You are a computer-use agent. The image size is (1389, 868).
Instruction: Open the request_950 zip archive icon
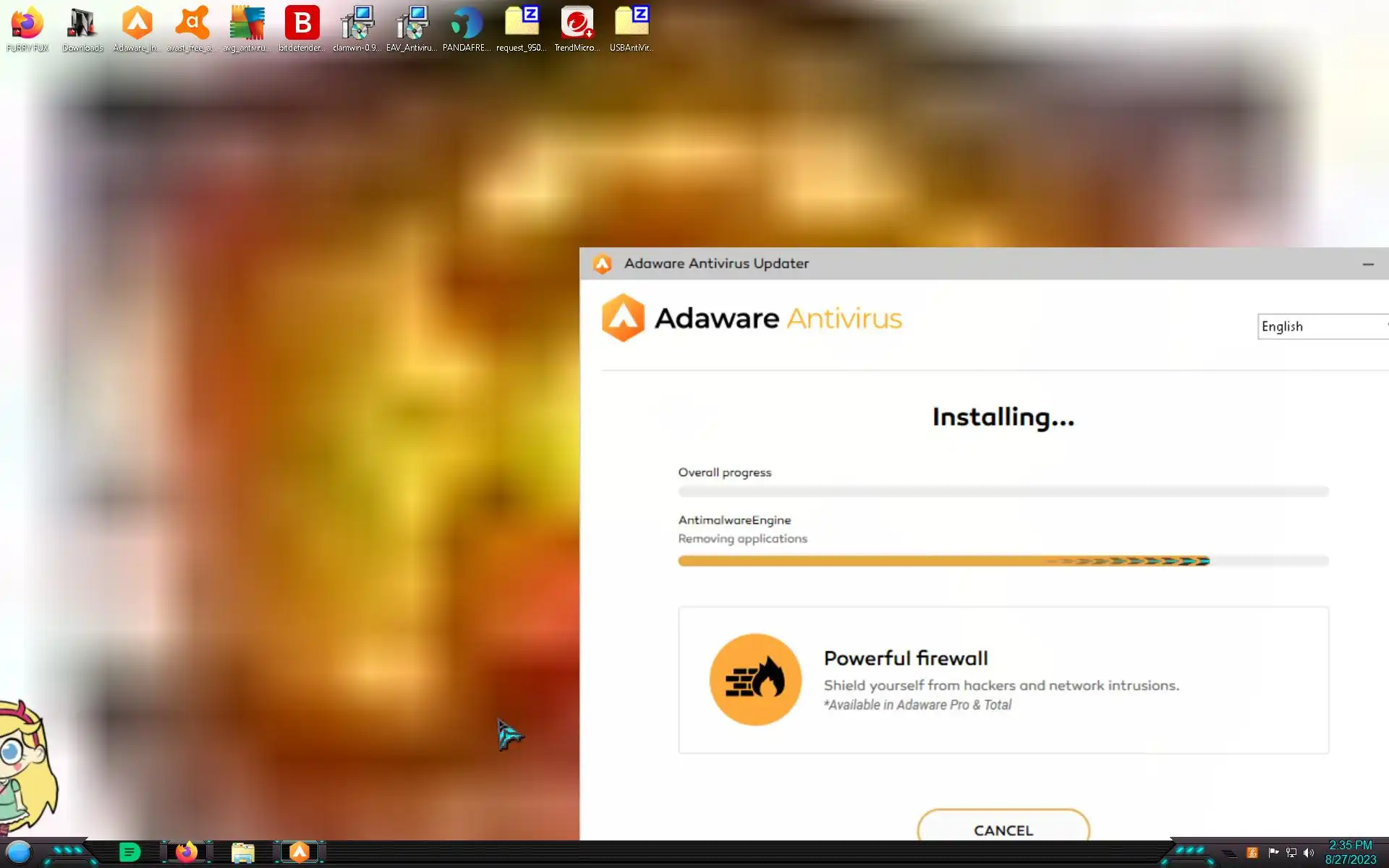[x=522, y=25]
